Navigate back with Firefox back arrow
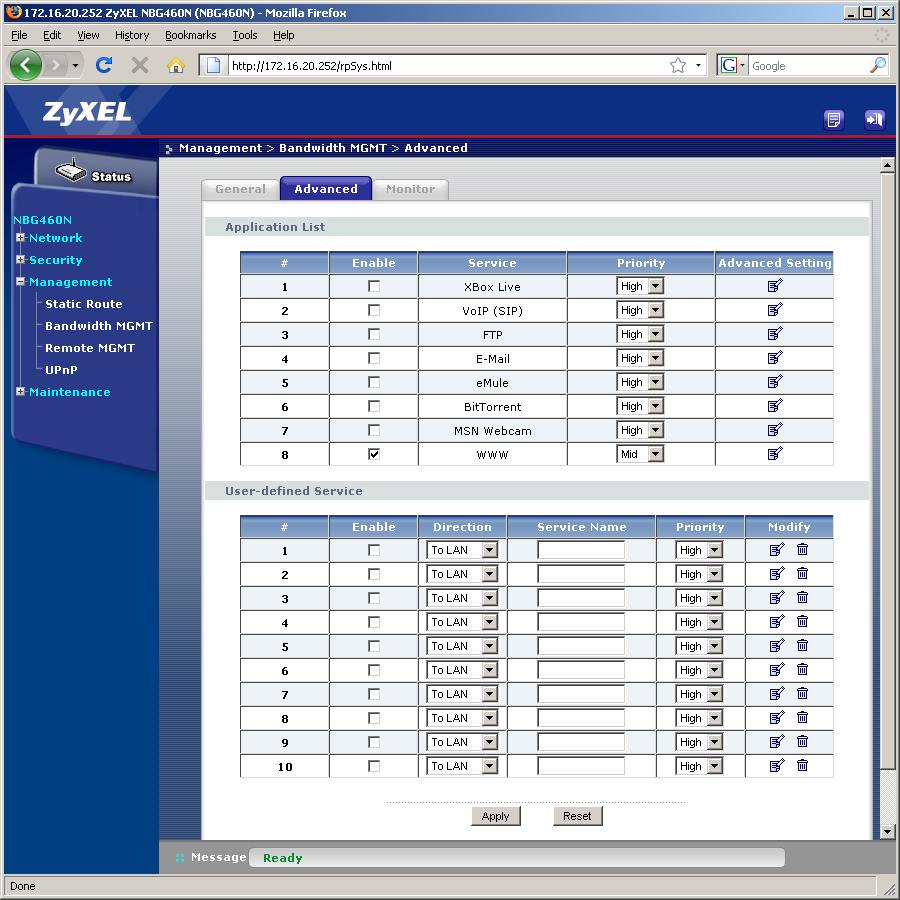The image size is (900, 900). tap(25, 65)
